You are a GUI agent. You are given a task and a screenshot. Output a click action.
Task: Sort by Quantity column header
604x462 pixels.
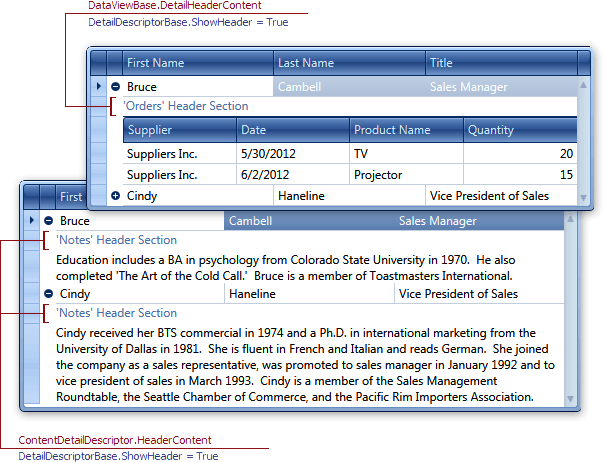coord(520,130)
